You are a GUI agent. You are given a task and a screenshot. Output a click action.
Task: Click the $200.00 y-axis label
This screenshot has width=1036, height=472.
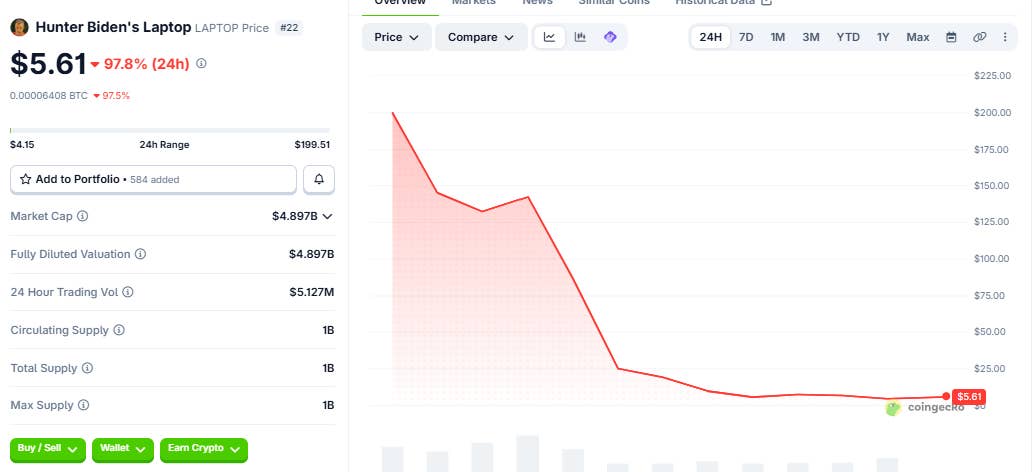(x=992, y=112)
